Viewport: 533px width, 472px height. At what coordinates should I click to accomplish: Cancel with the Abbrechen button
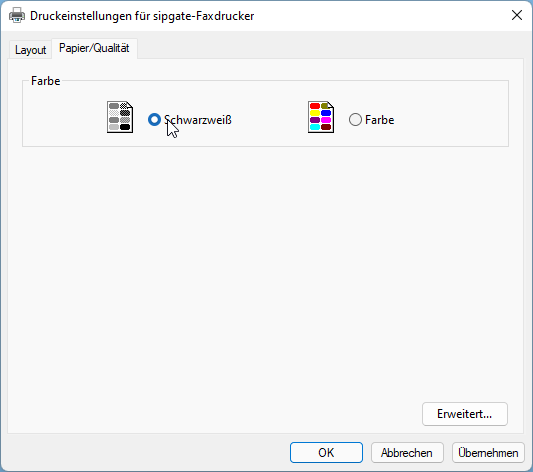click(x=407, y=452)
